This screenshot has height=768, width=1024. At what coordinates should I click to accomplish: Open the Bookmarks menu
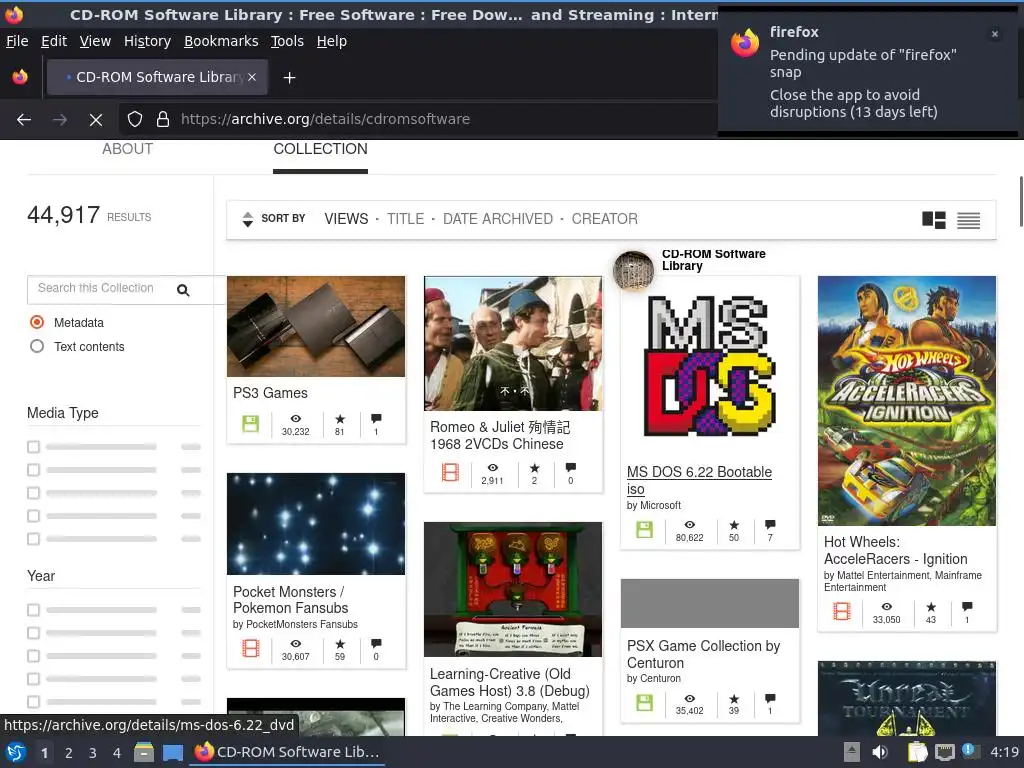pyautogui.click(x=221, y=41)
